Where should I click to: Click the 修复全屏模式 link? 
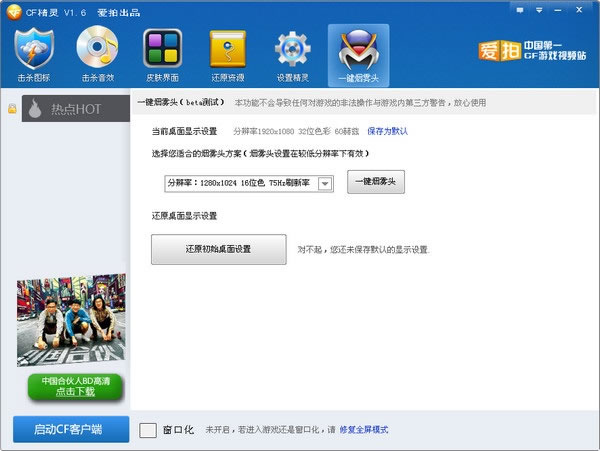pyautogui.click(x=364, y=430)
